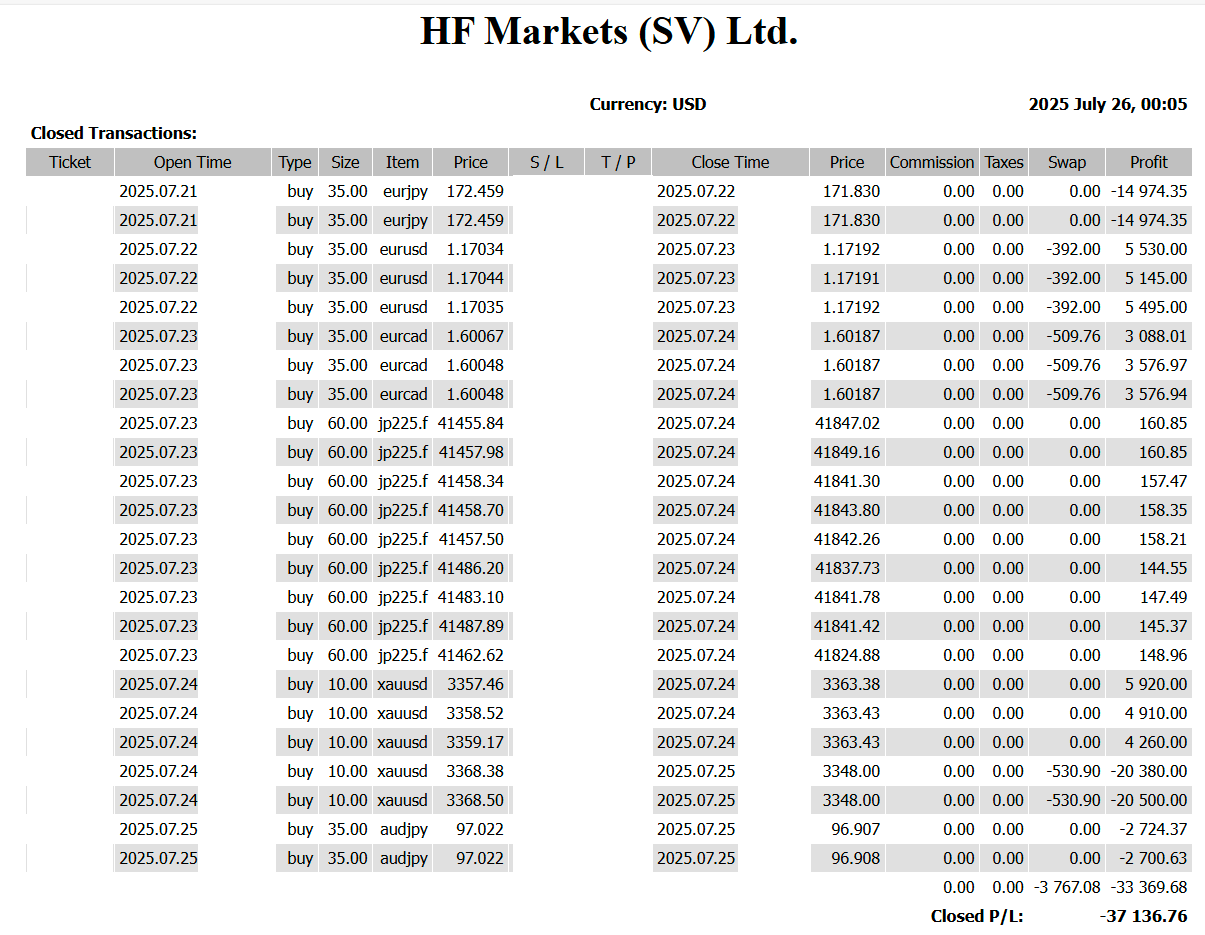Click the Profit column header
Image resolution: width=1205 pixels, height=935 pixels.
1148,162
